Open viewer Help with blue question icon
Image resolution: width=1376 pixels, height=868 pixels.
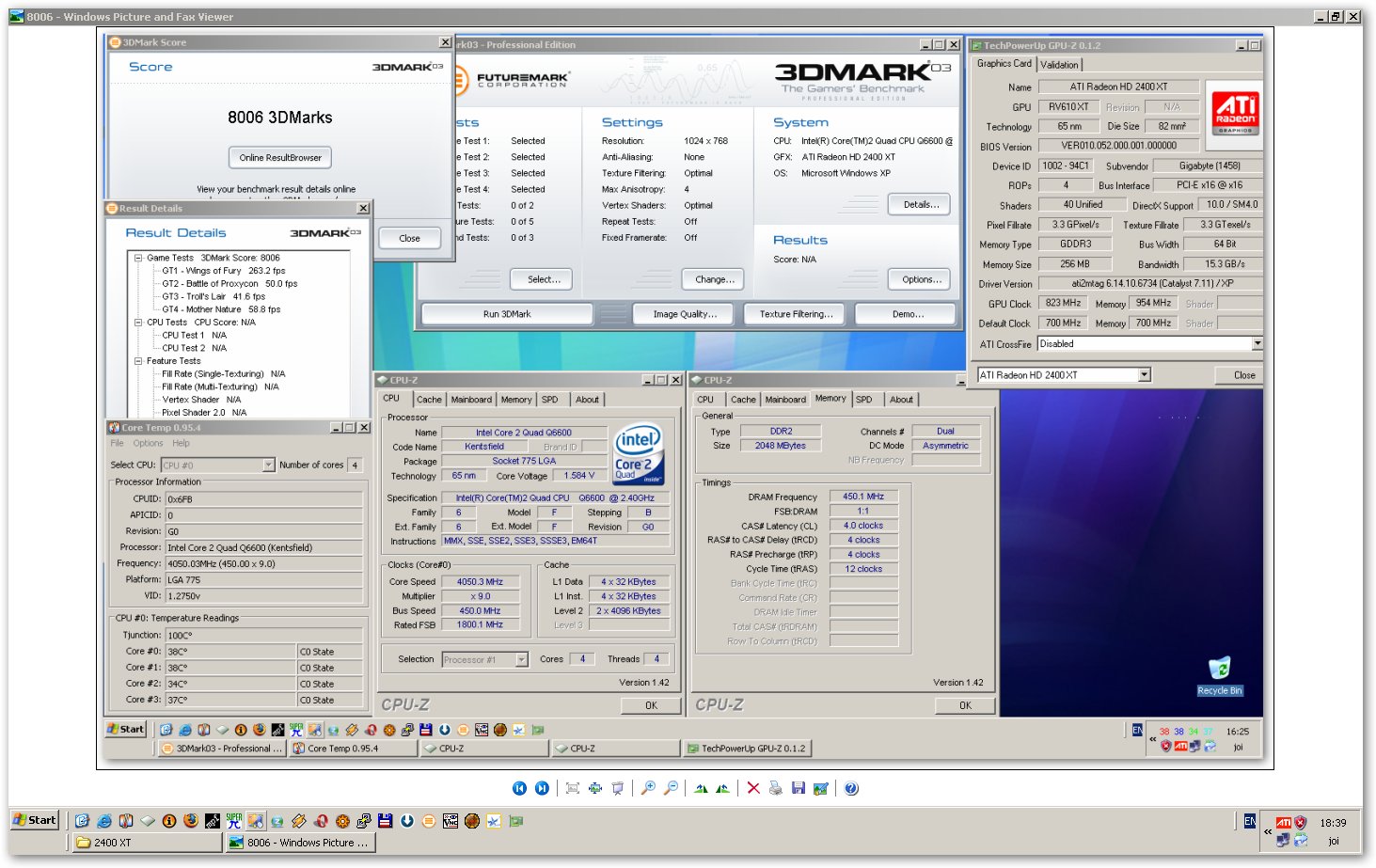pos(851,788)
